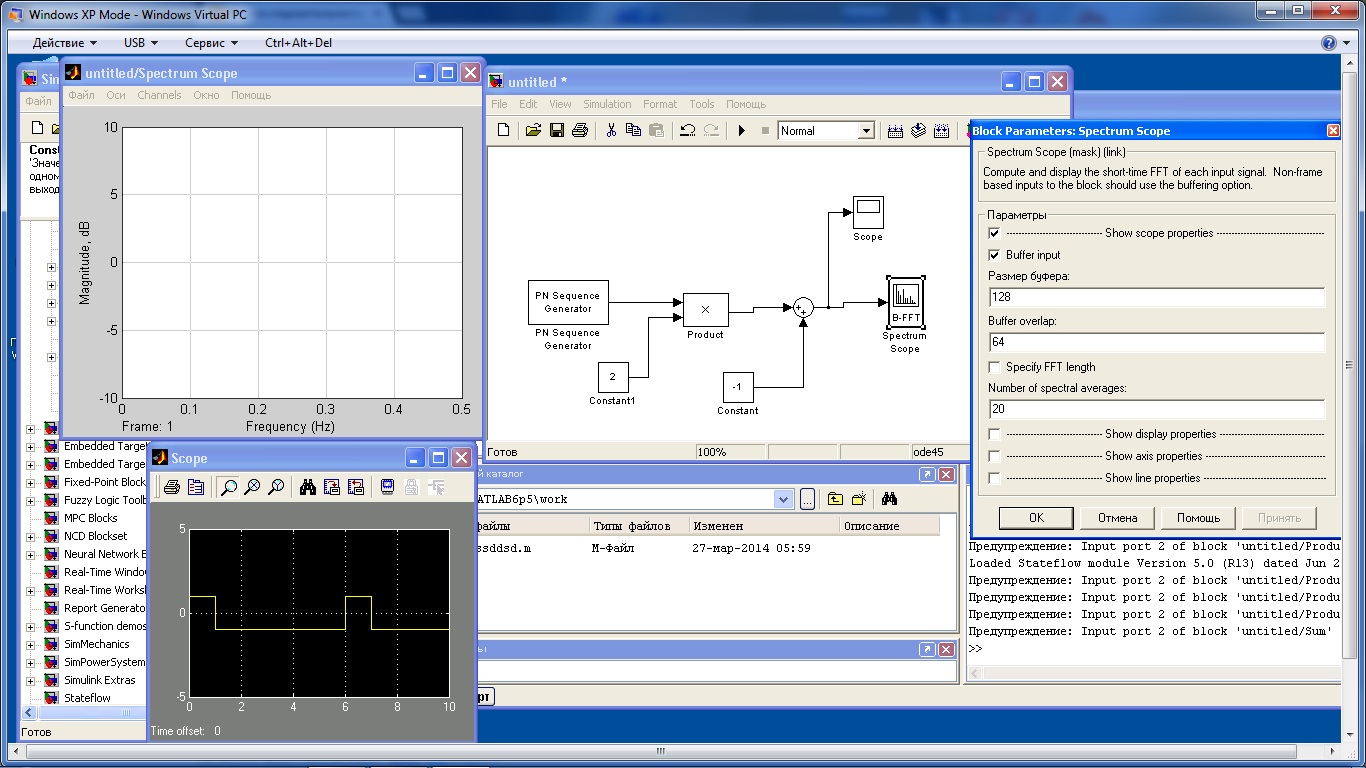
Task: Enable Show line properties checkbox
Action: (x=994, y=478)
